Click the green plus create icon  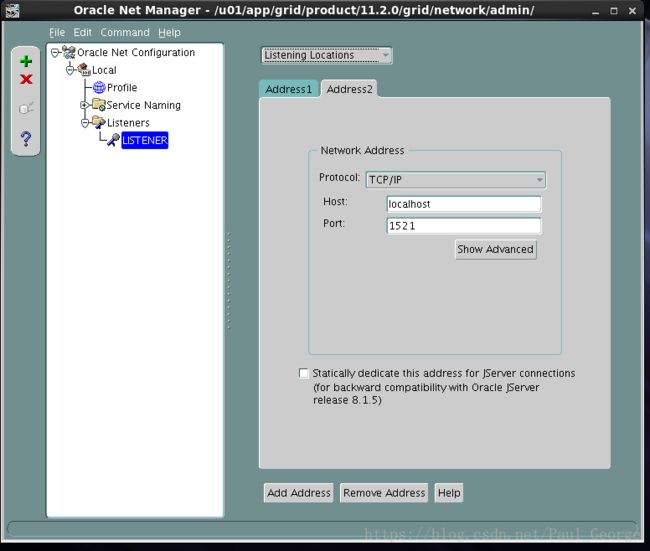(26, 61)
